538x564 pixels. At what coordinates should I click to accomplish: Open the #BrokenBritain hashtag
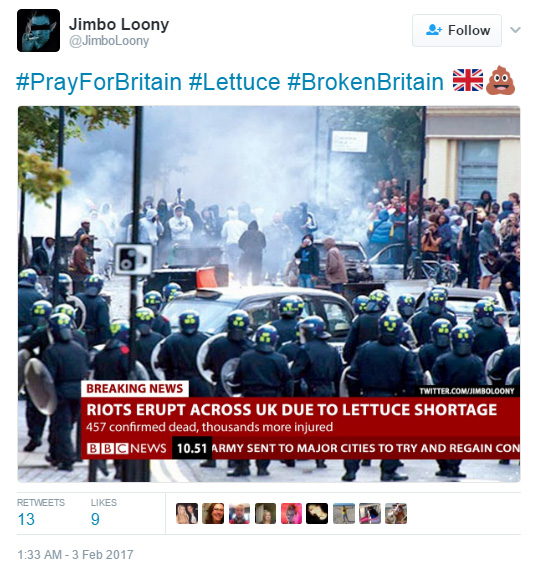click(365, 82)
